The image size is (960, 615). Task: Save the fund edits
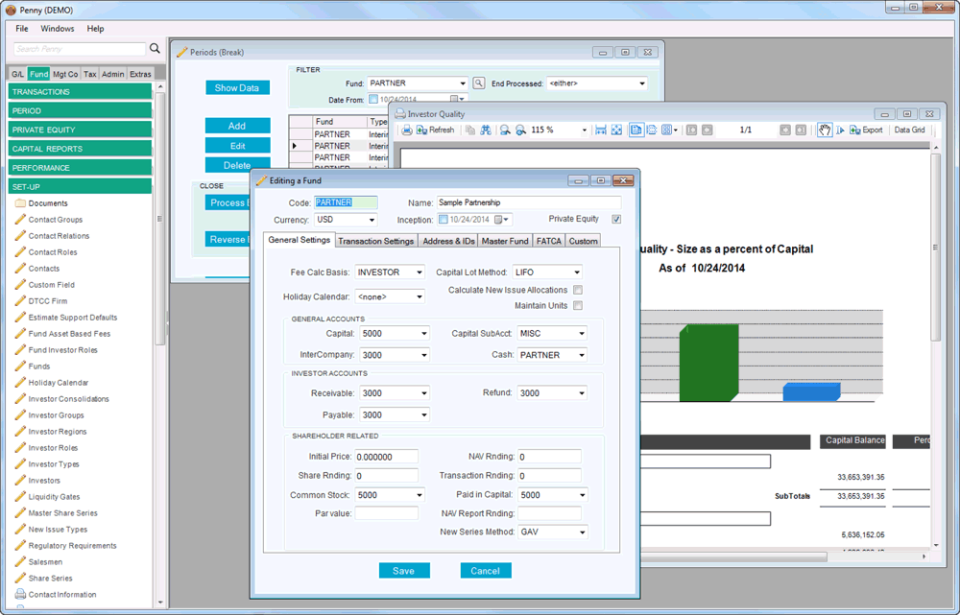coord(404,570)
